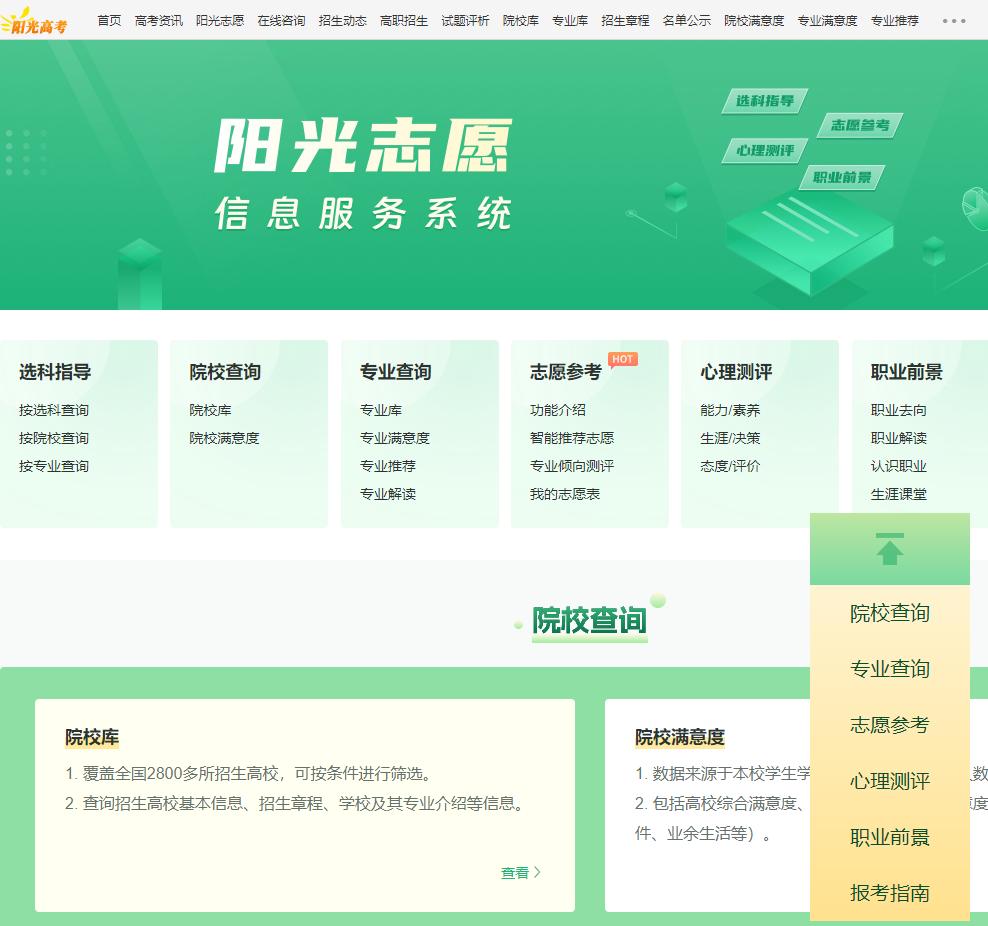Open 按院校查询 link
The width and height of the screenshot is (988, 926).
(x=54, y=438)
